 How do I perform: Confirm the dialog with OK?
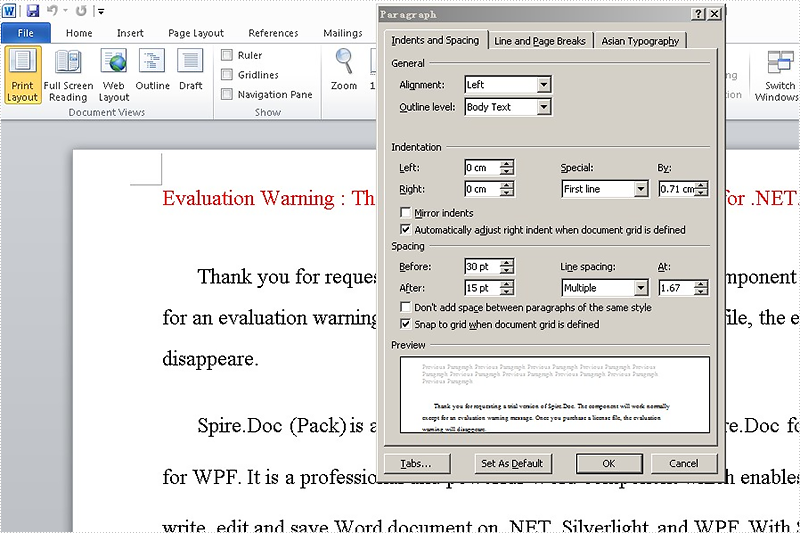point(609,463)
